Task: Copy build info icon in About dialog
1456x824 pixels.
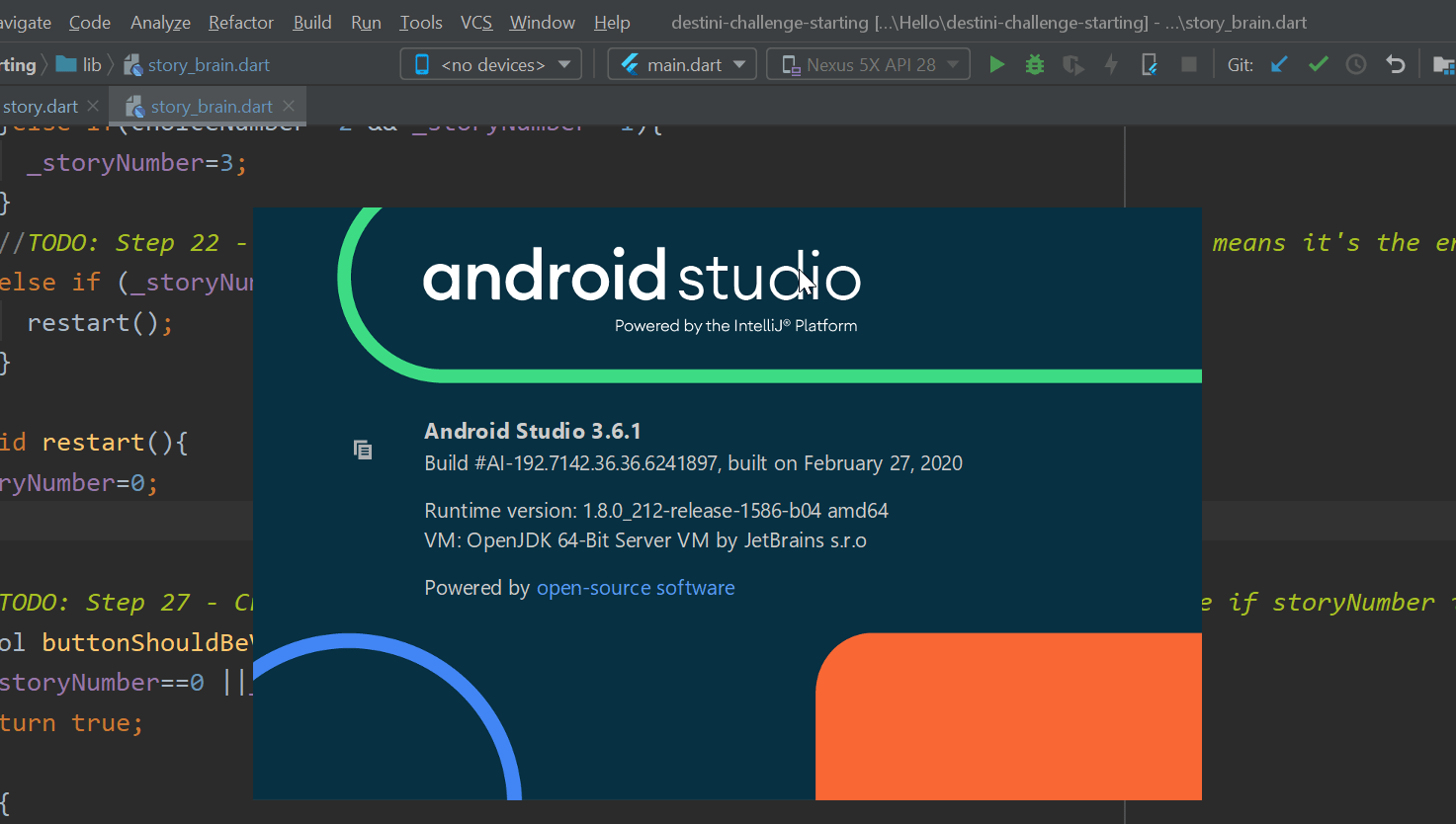Action: pos(363,450)
